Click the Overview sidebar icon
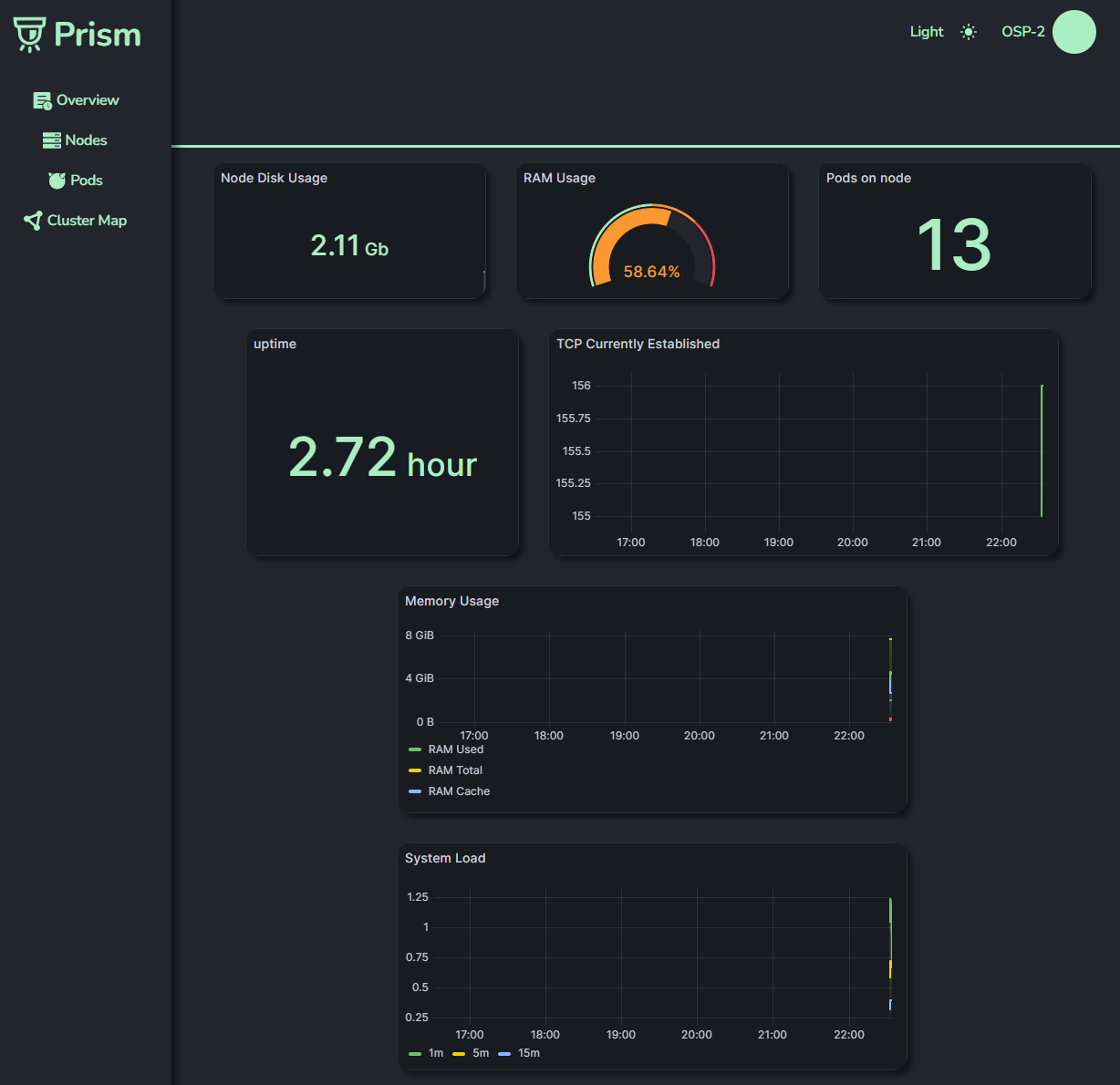 (43, 100)
